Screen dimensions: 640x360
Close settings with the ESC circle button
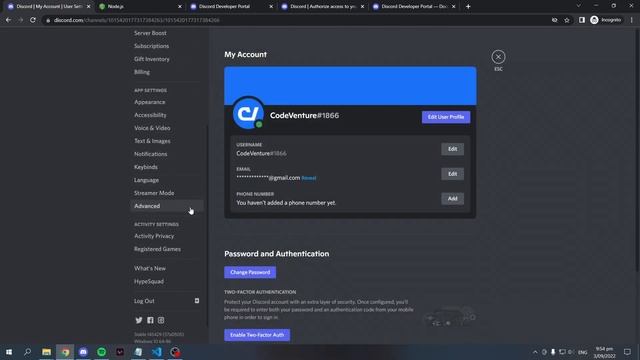pyautogui.click(x=498, y=57)
